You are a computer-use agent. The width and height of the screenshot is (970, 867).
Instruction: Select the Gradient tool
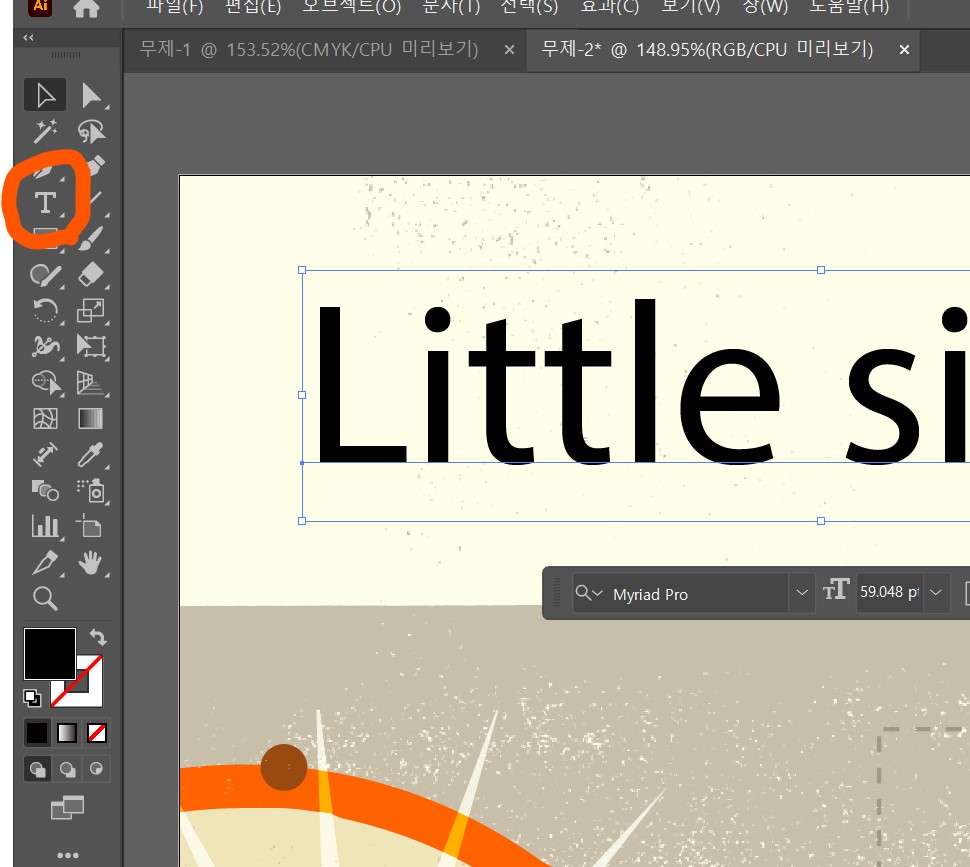tap(92, 419)
